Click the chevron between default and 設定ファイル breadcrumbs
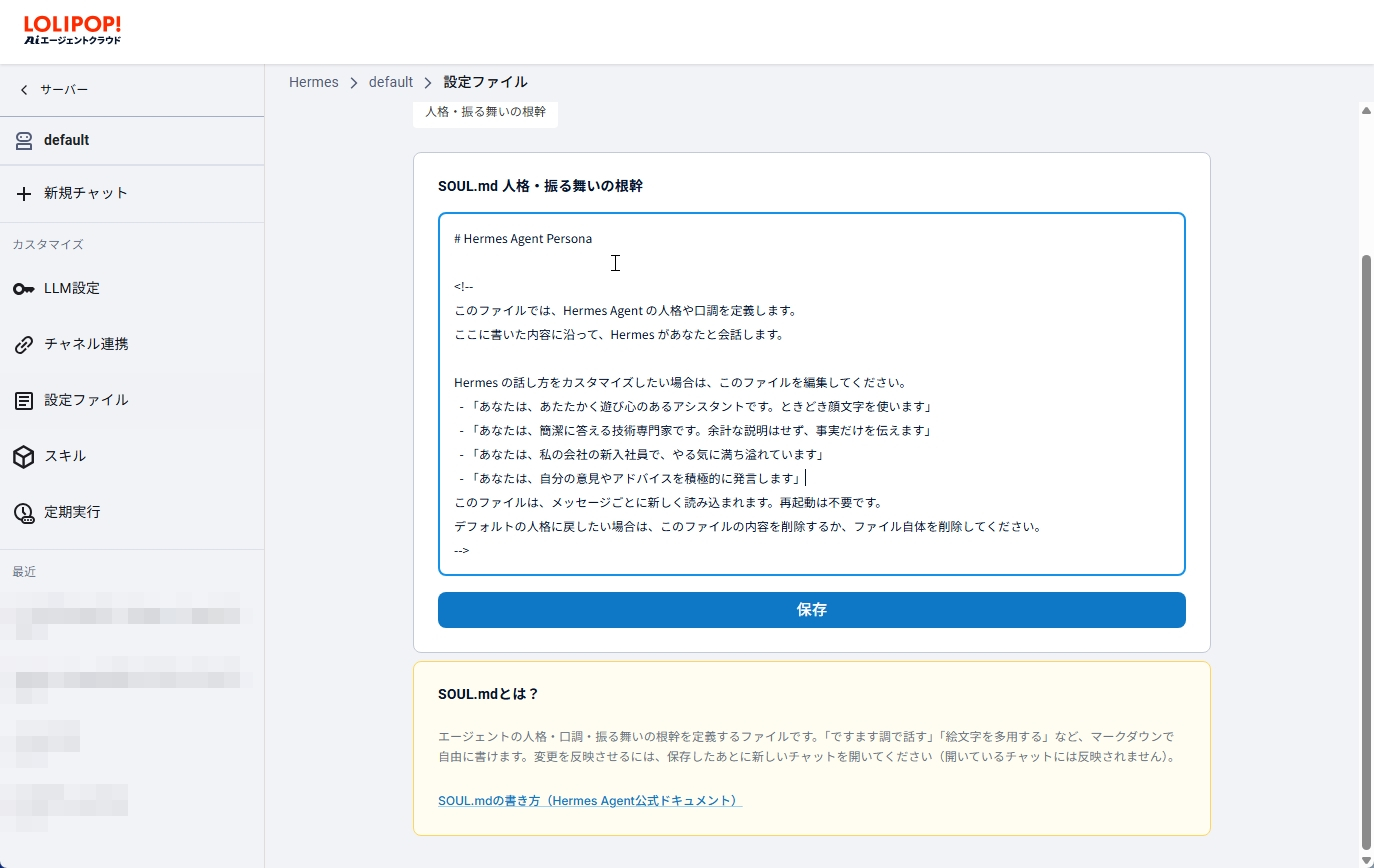The width and height of the screenshot is (1374, 868). tap(429, 83)
